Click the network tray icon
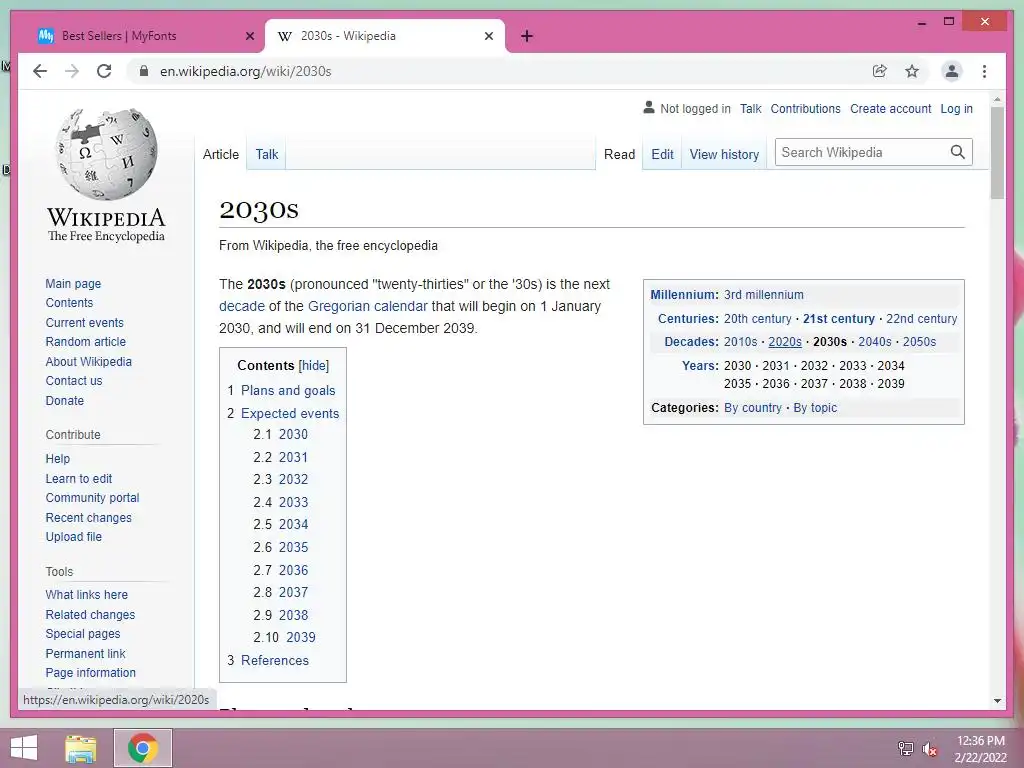The image size is (1024, 768). (905, 748)
